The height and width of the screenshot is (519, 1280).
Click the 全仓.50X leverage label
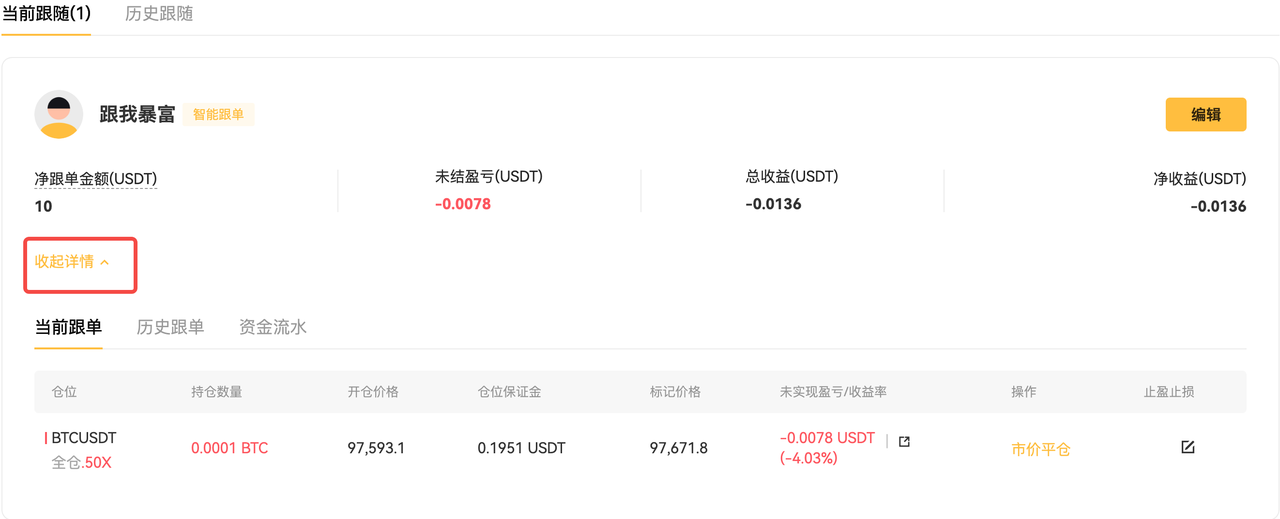[x=82, y=462]
